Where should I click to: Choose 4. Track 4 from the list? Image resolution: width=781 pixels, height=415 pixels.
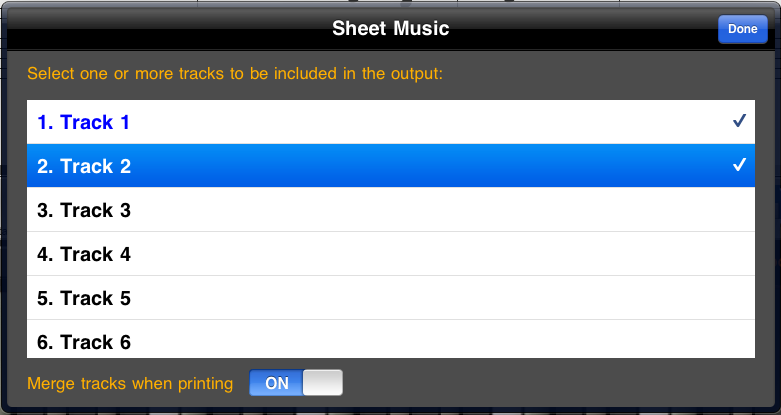coord(84,254)
